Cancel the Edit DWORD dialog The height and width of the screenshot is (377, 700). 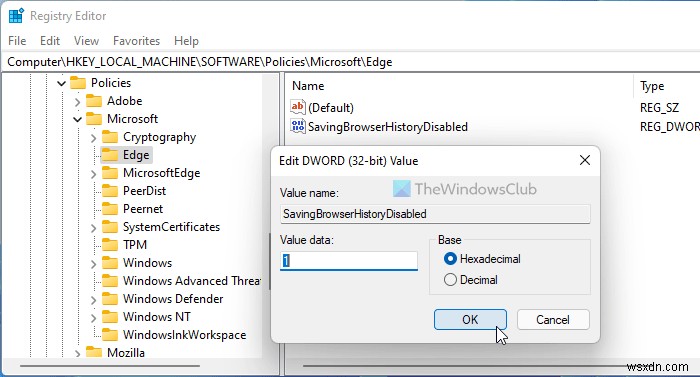click(553, 320)
